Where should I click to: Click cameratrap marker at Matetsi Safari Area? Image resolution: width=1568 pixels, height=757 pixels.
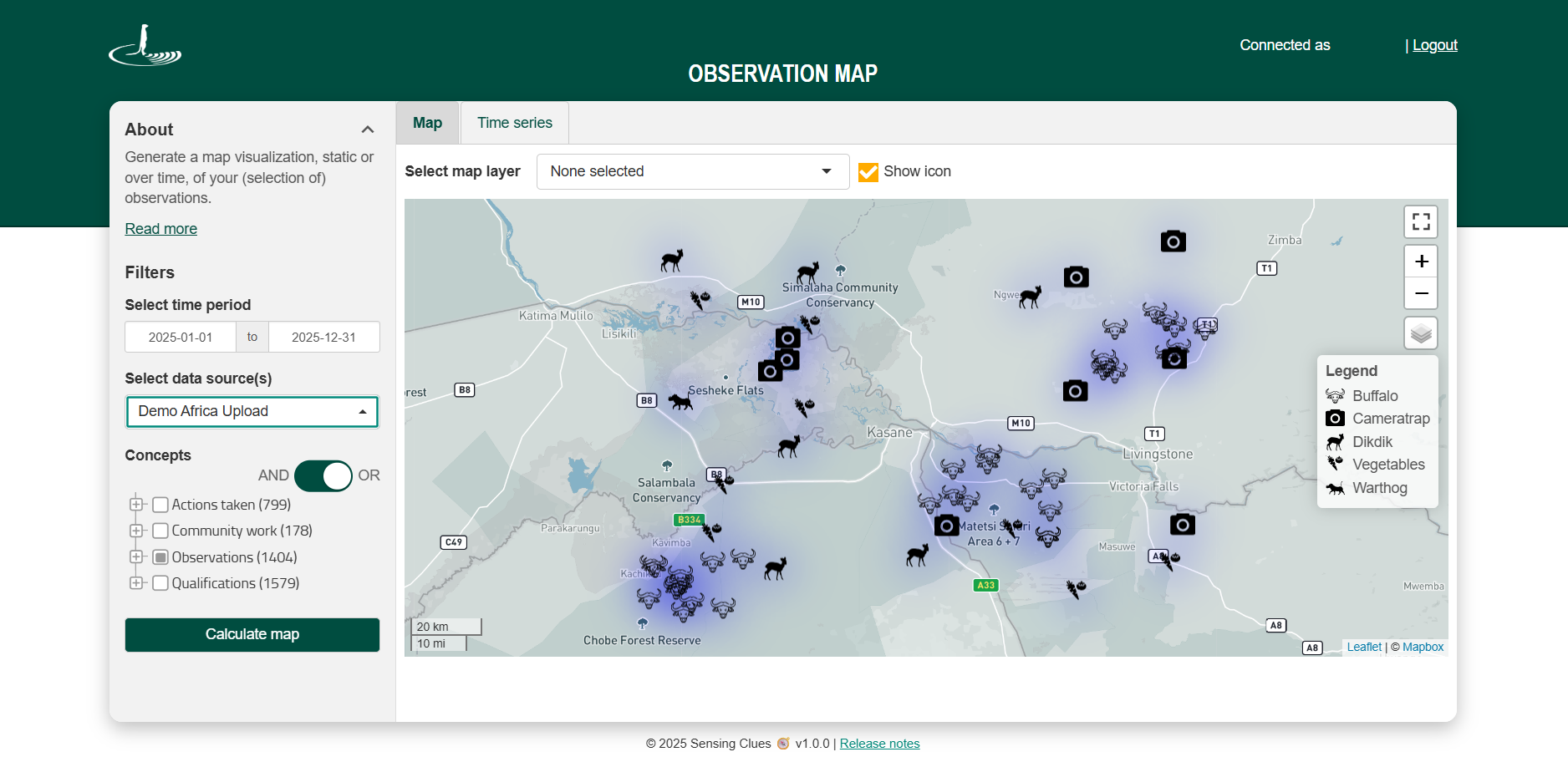tap(946, 525)
